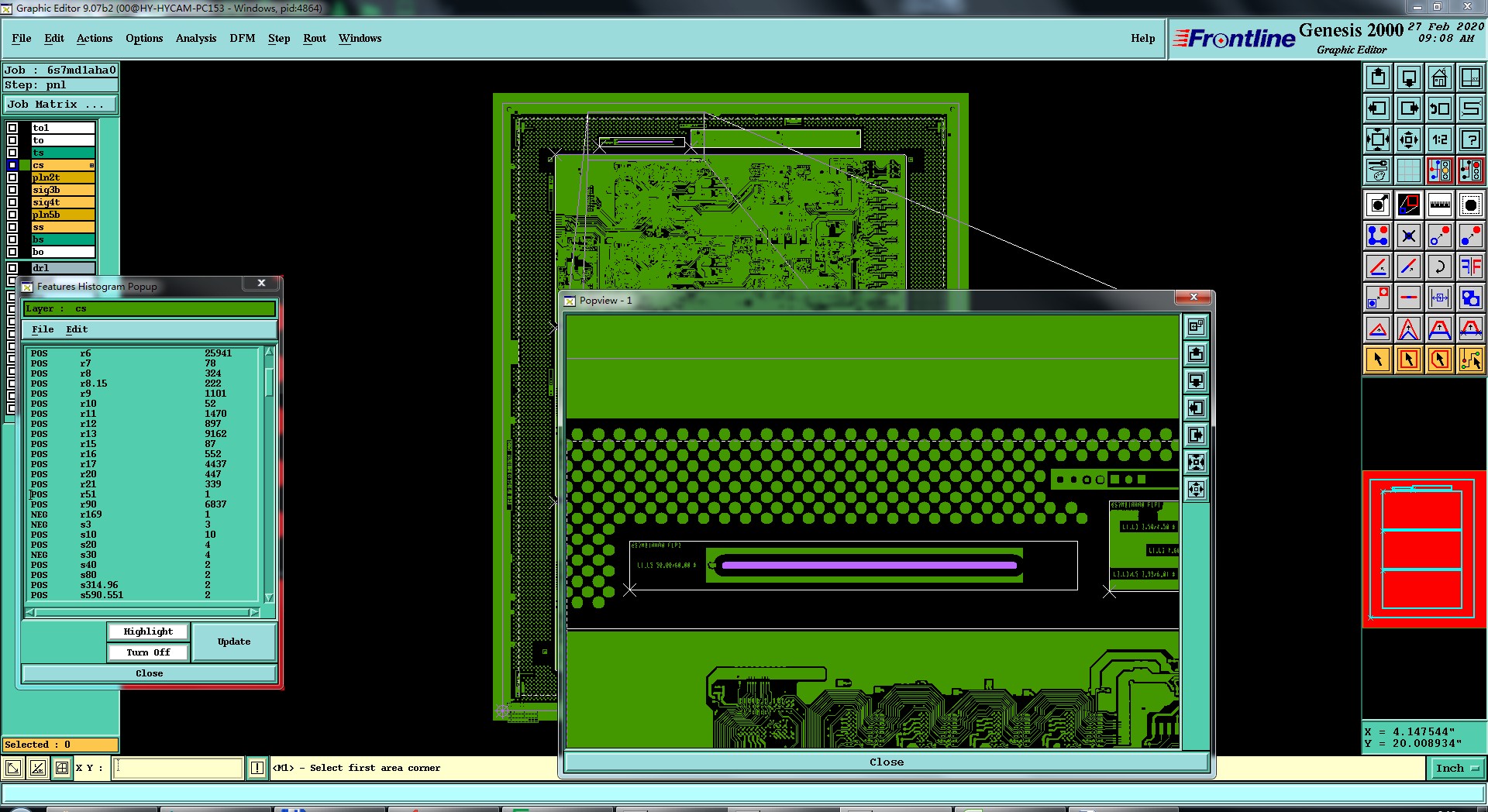
Task: Toggle the to layer checkbox
Action: 12,140
